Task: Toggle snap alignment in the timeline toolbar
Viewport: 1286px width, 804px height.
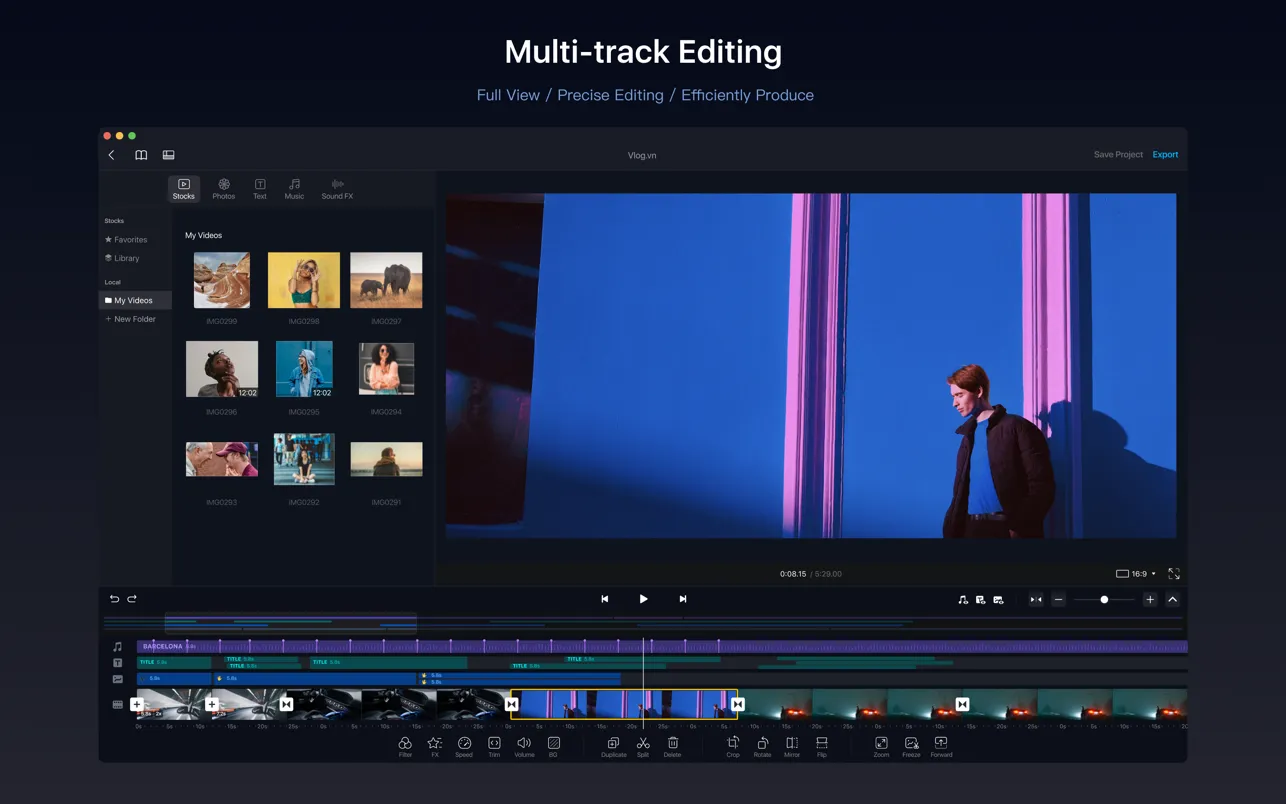Action: click(x=1036, y=599)
